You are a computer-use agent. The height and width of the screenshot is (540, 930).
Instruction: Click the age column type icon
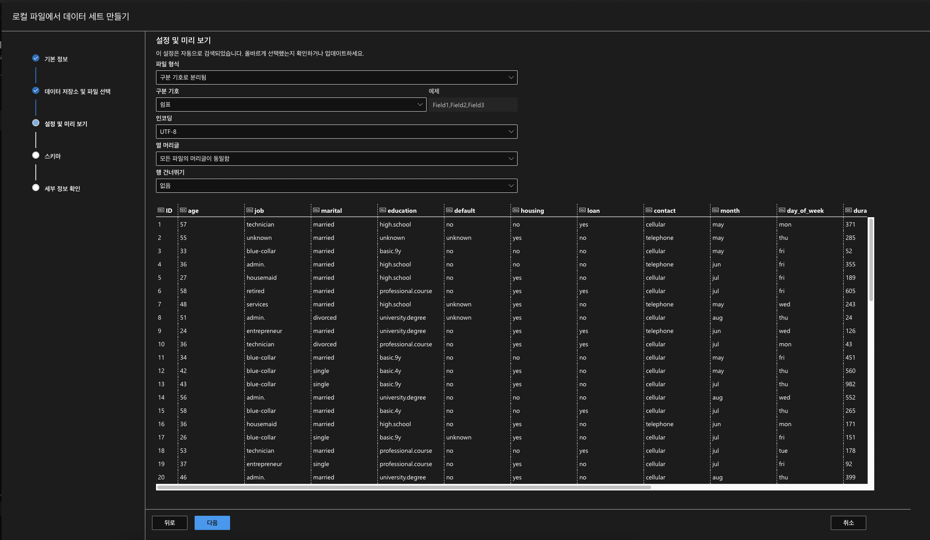[x=183, y=210]
